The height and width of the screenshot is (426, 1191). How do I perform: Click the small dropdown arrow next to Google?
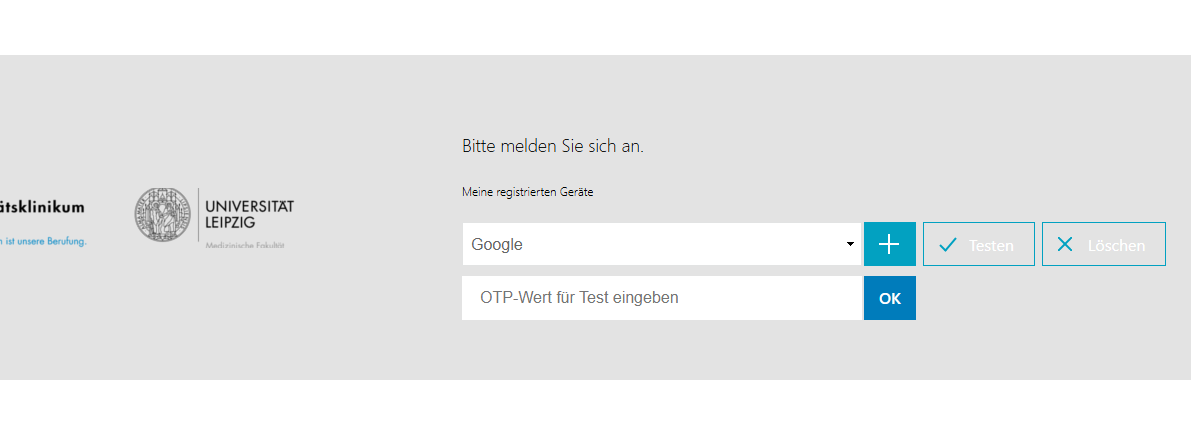850,244
